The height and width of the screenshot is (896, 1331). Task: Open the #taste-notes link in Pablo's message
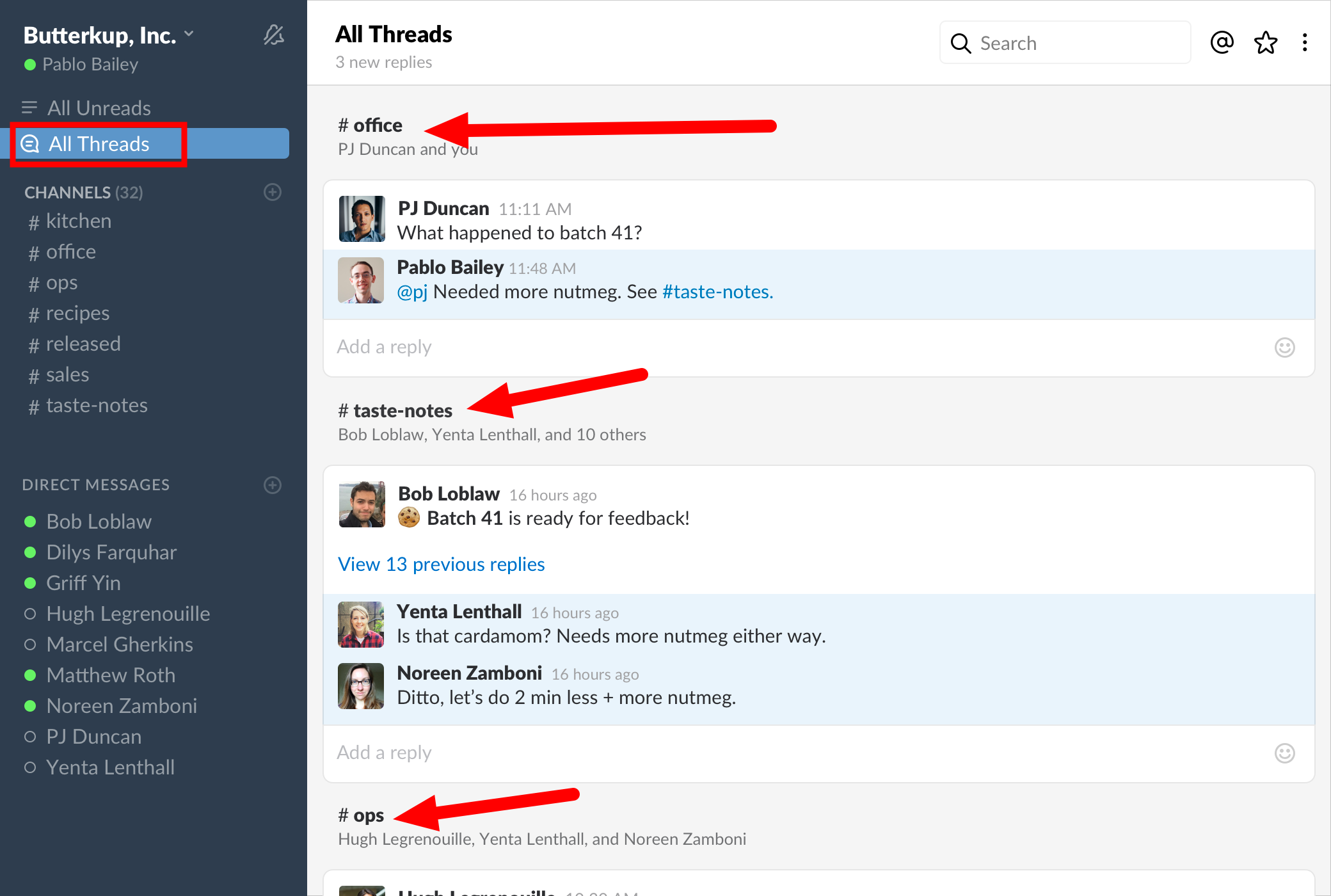click(715, 292)
